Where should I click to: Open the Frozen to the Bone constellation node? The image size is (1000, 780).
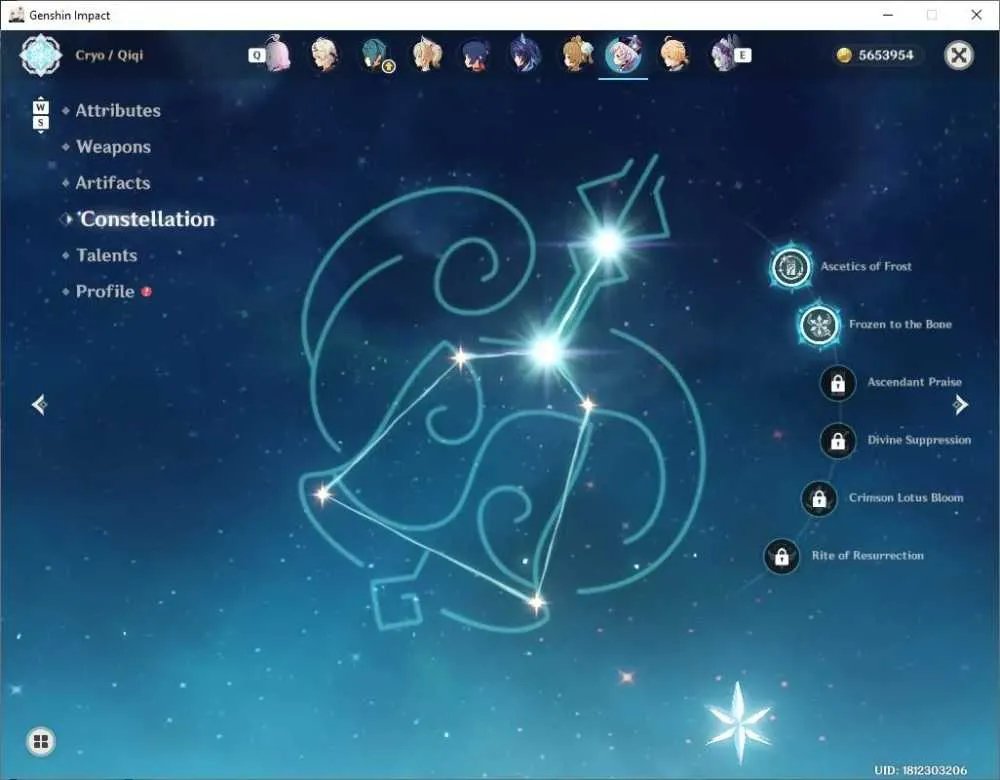pyautogui.click(x=819, y=325)
